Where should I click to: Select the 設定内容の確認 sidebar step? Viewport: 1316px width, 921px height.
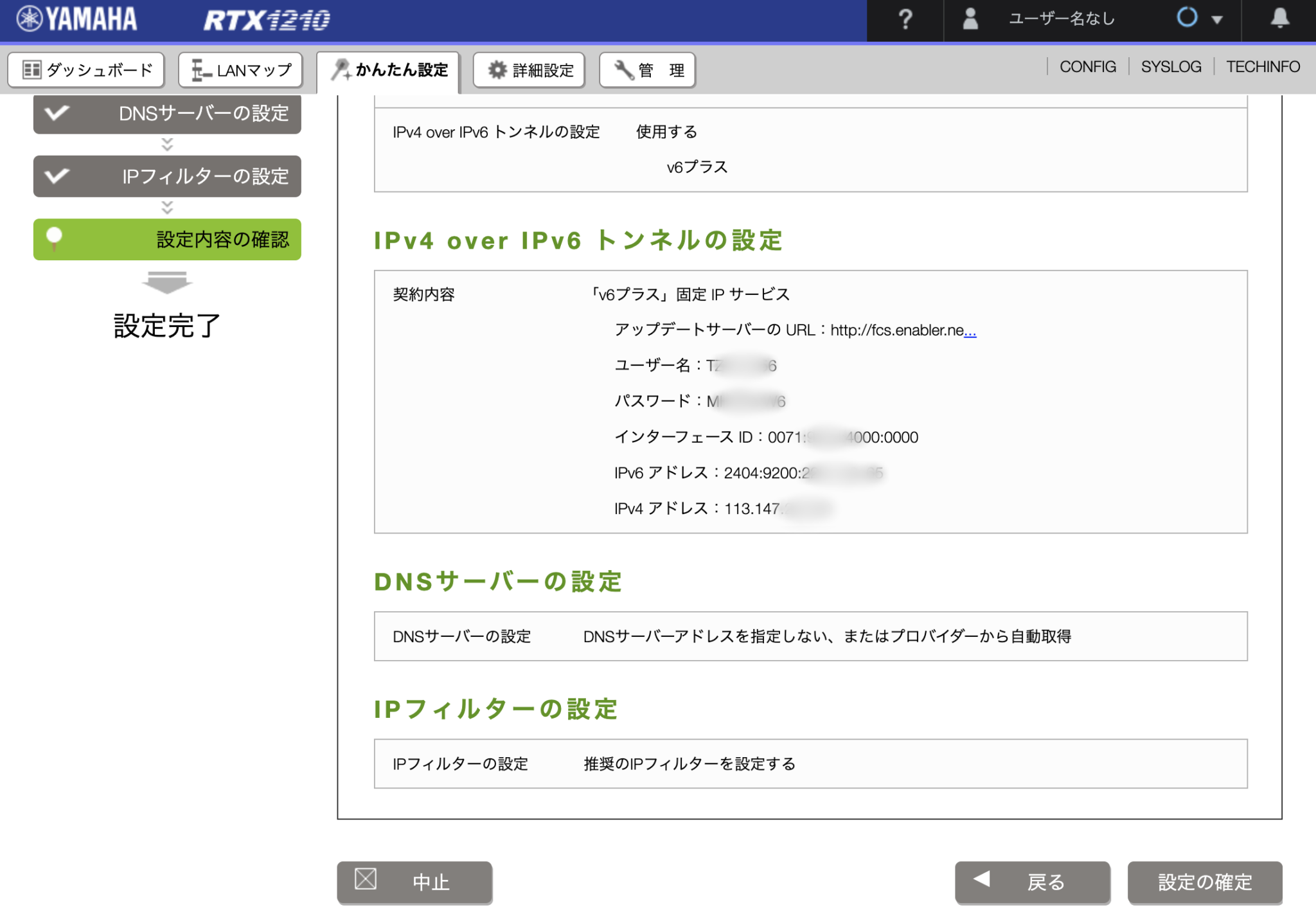(167, 239)
